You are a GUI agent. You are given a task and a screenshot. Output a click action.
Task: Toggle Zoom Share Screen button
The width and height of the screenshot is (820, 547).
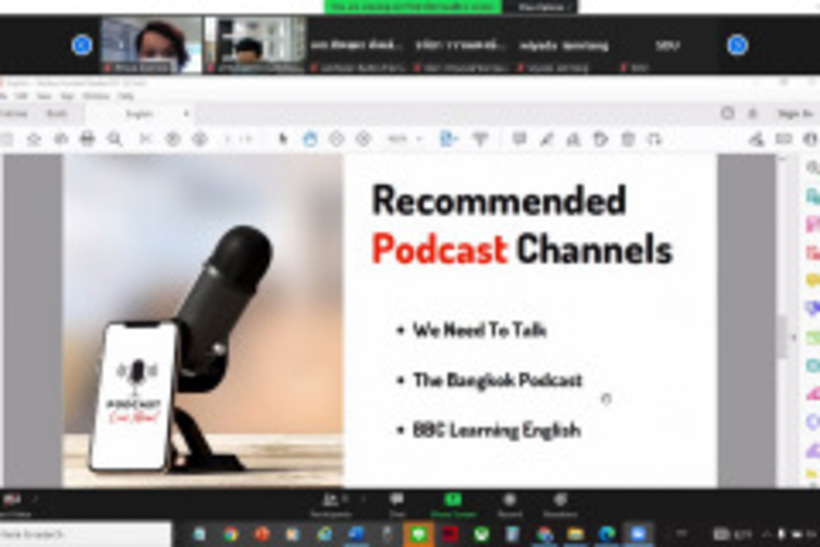tap(453, 503)
